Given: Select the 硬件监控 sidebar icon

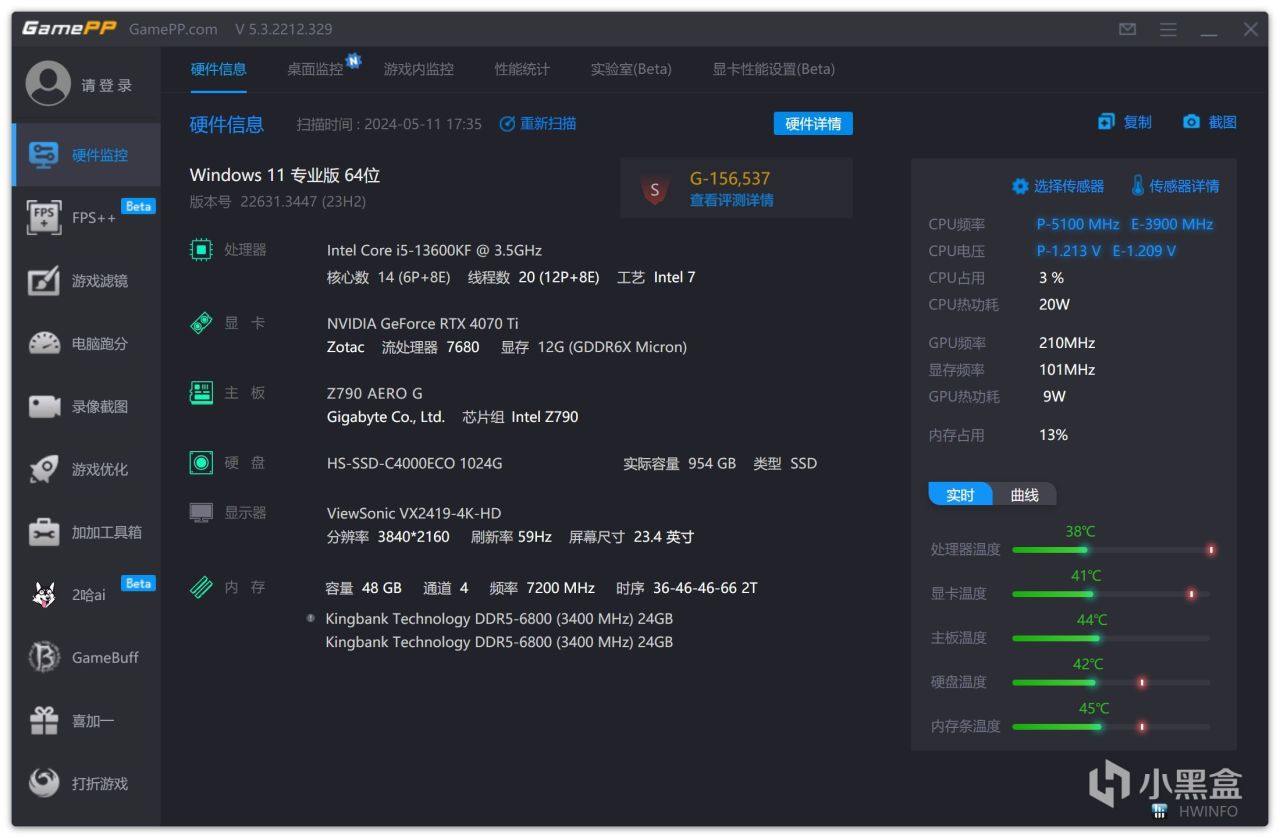Looking at the screenshot, I should pos(44,155).
